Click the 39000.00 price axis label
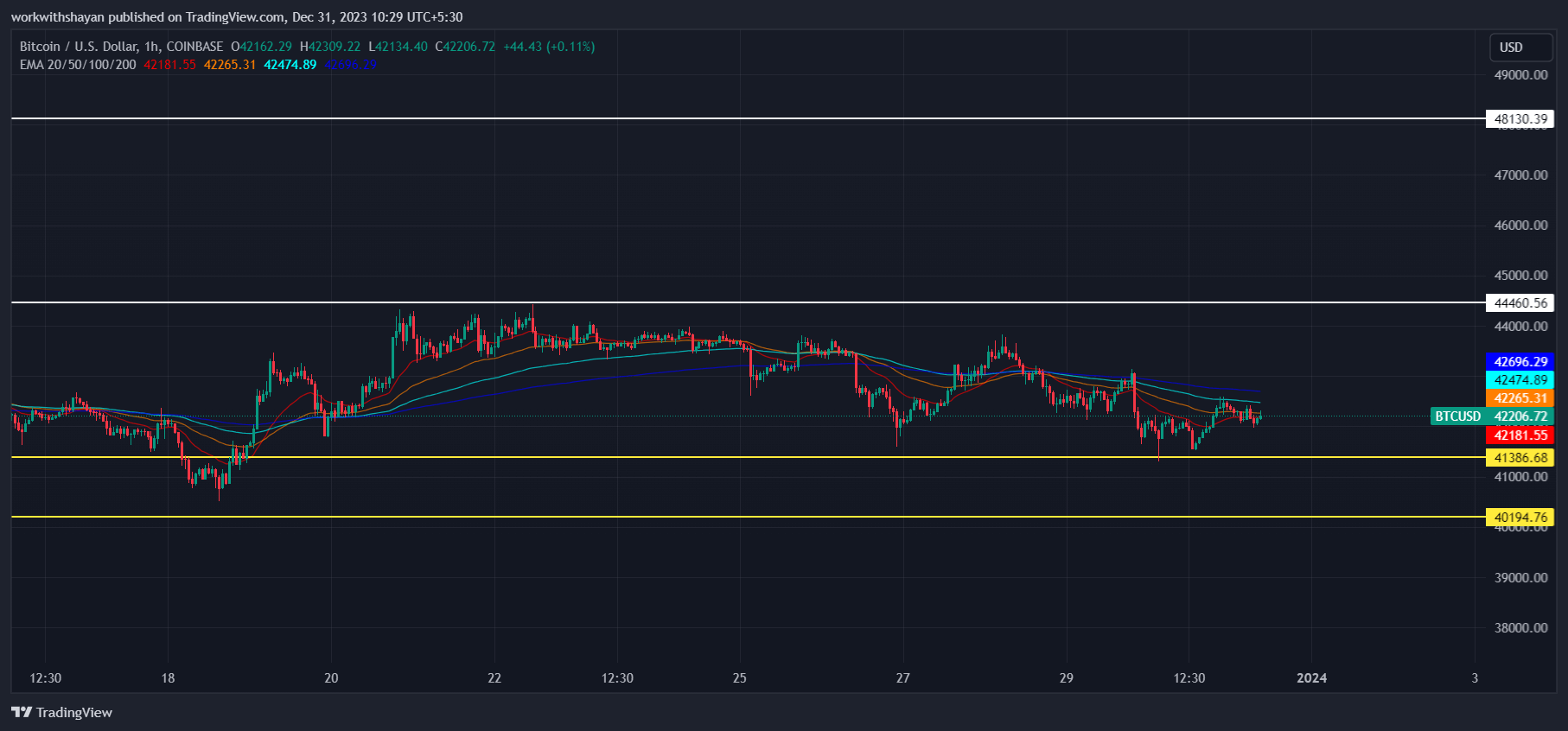This screenshot has width=1568, height=731. tap(1520, 578)
